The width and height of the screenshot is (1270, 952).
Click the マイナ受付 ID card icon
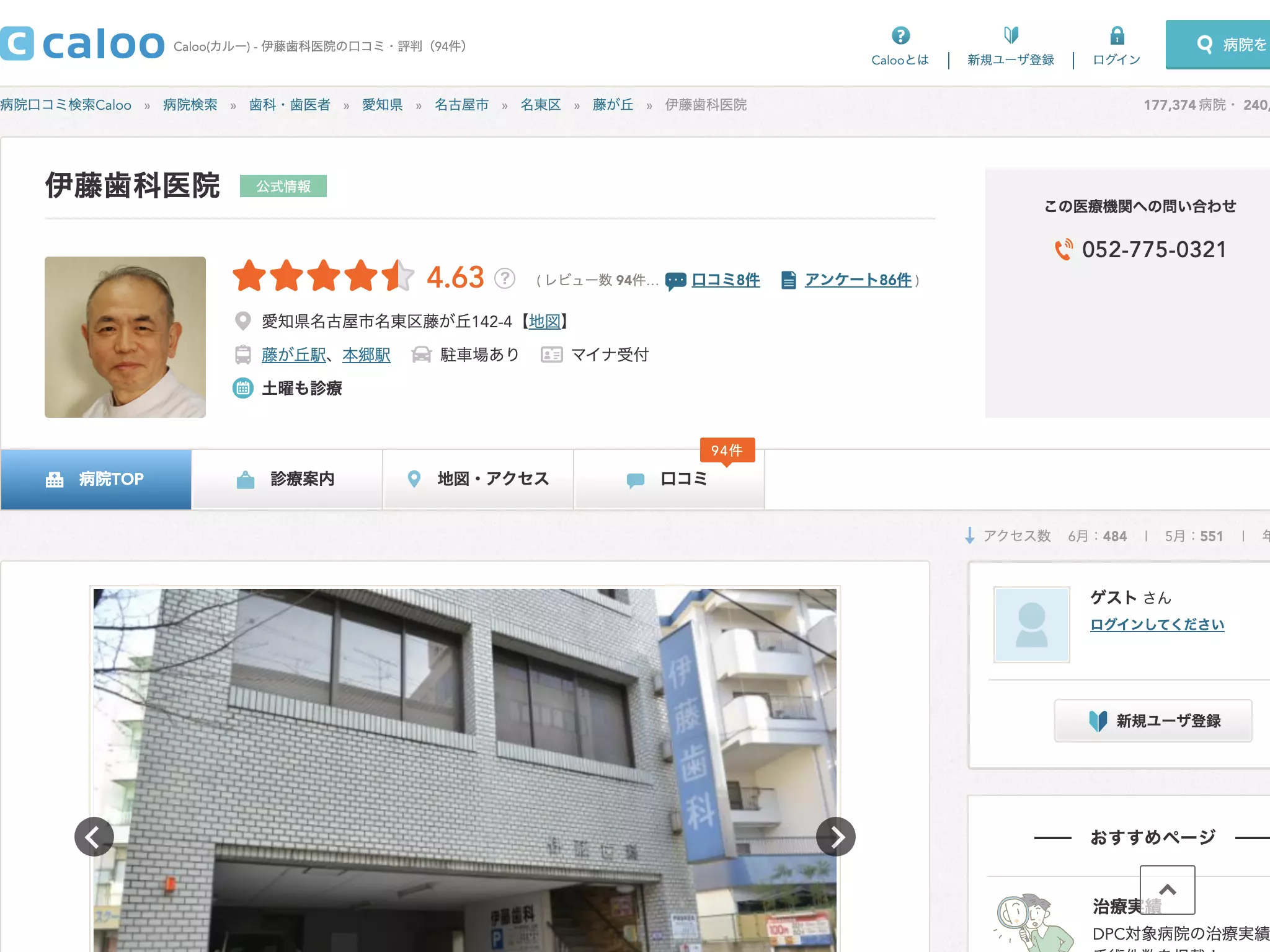[552, 355]
